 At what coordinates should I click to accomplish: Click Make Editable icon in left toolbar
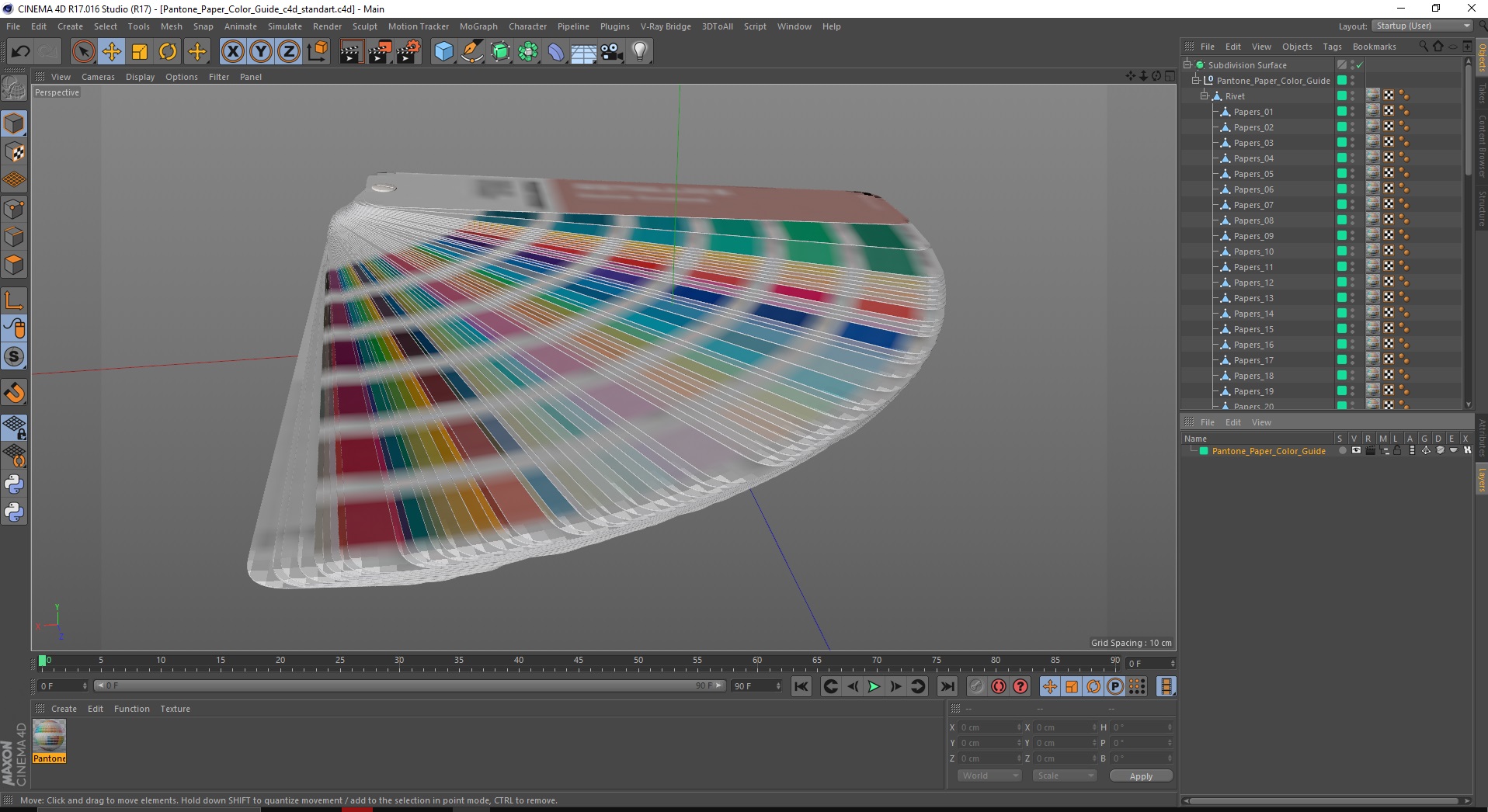14,88
